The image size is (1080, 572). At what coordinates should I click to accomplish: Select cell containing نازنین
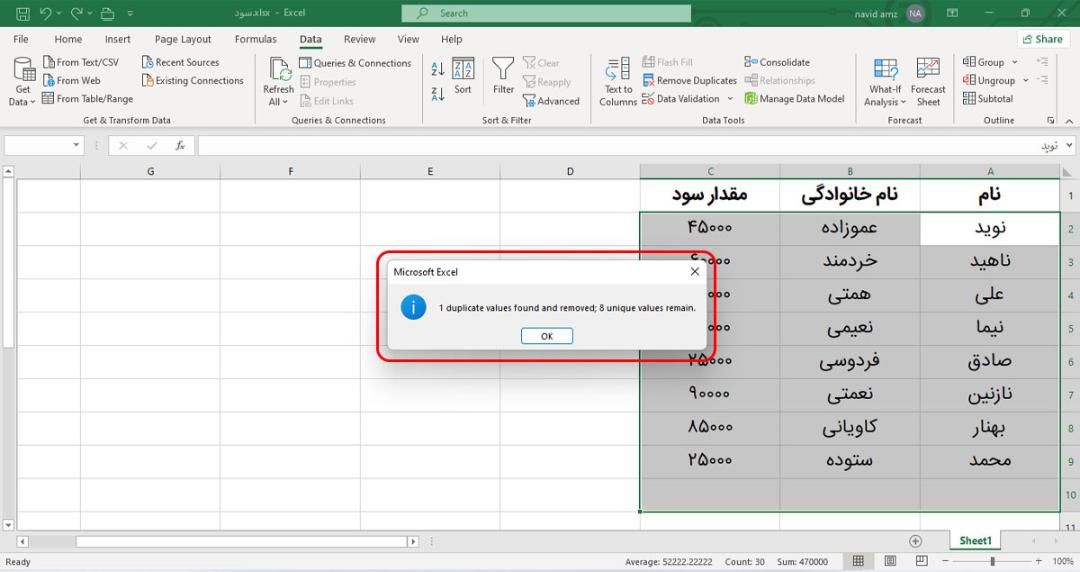click(990, 395)
